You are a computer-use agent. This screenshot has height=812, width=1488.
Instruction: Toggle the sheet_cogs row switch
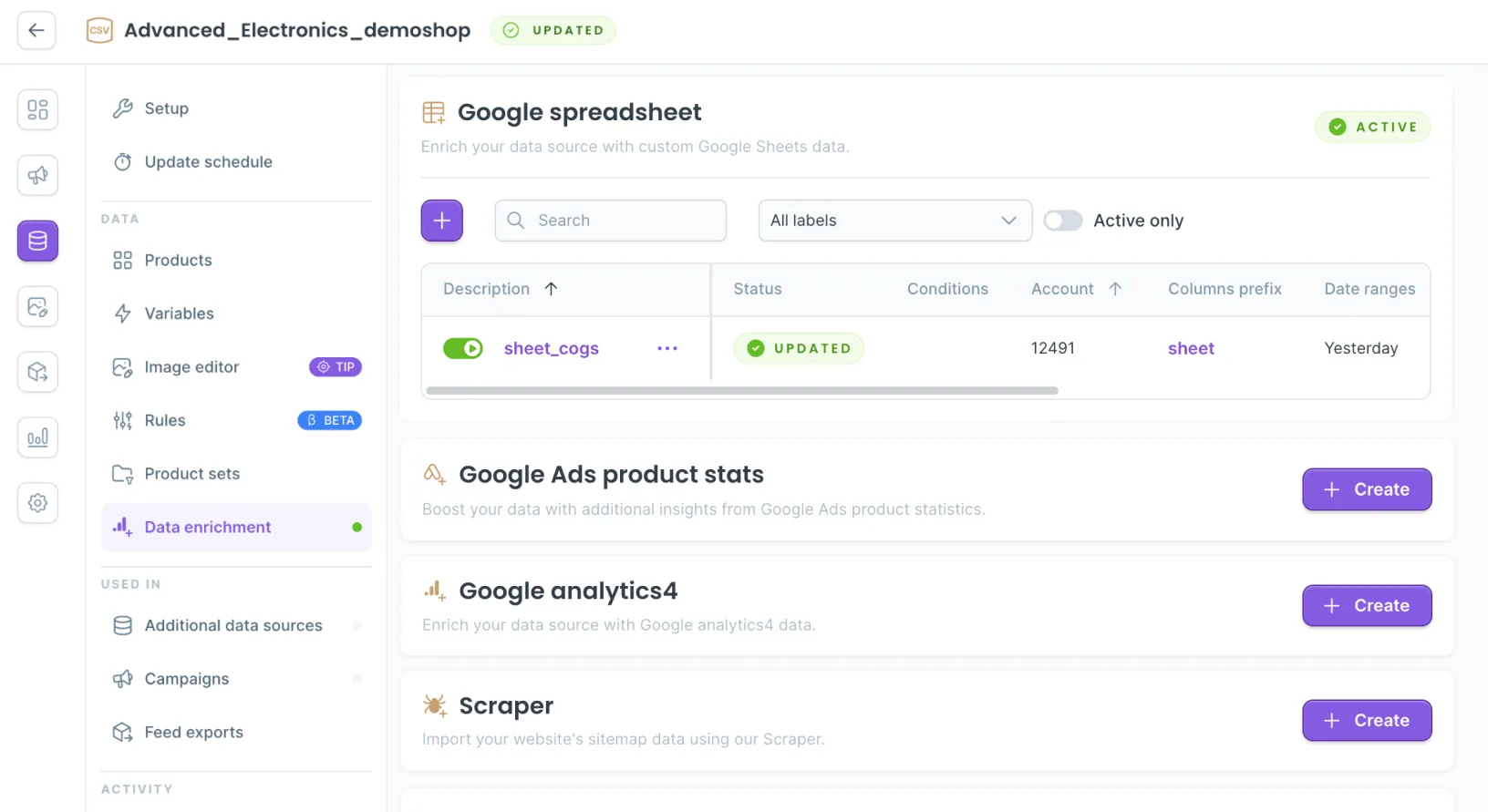[x=463, y=348]
